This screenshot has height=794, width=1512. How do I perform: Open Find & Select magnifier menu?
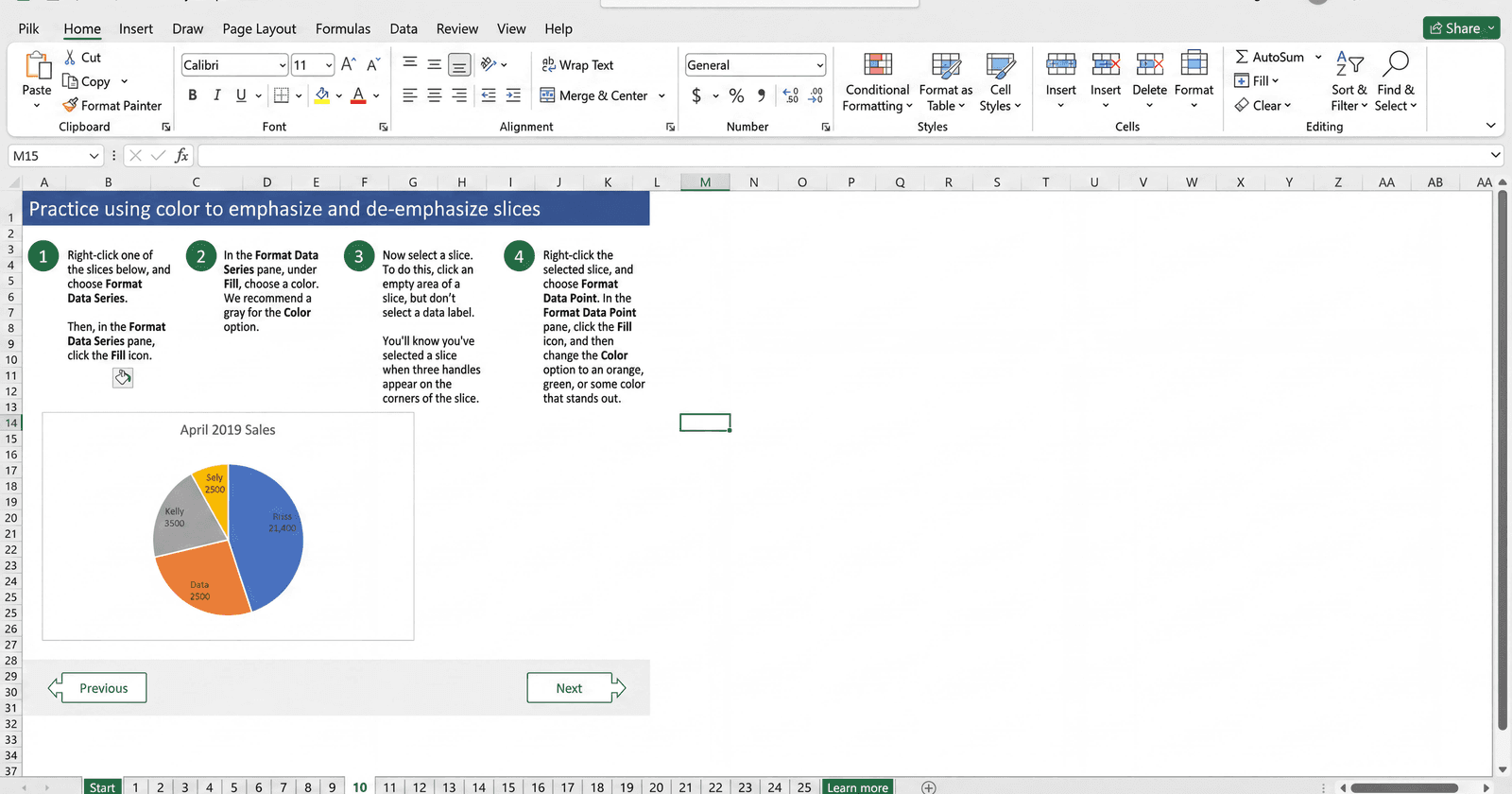click(x=1396, y=82)
